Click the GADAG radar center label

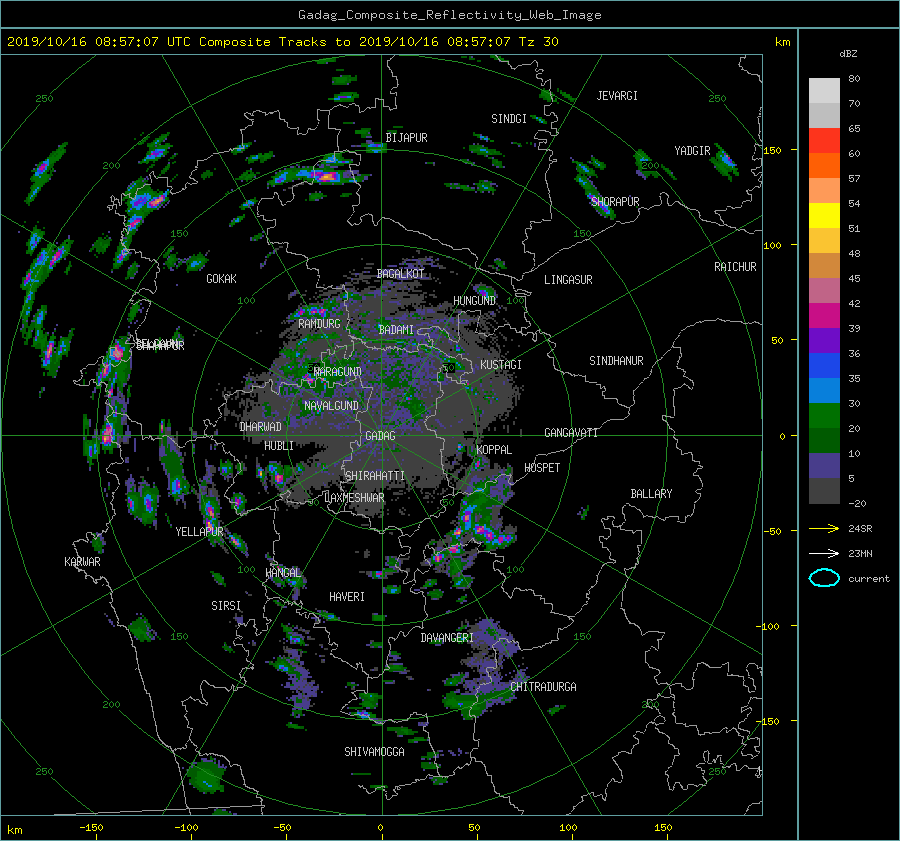(x=380, y=436)
